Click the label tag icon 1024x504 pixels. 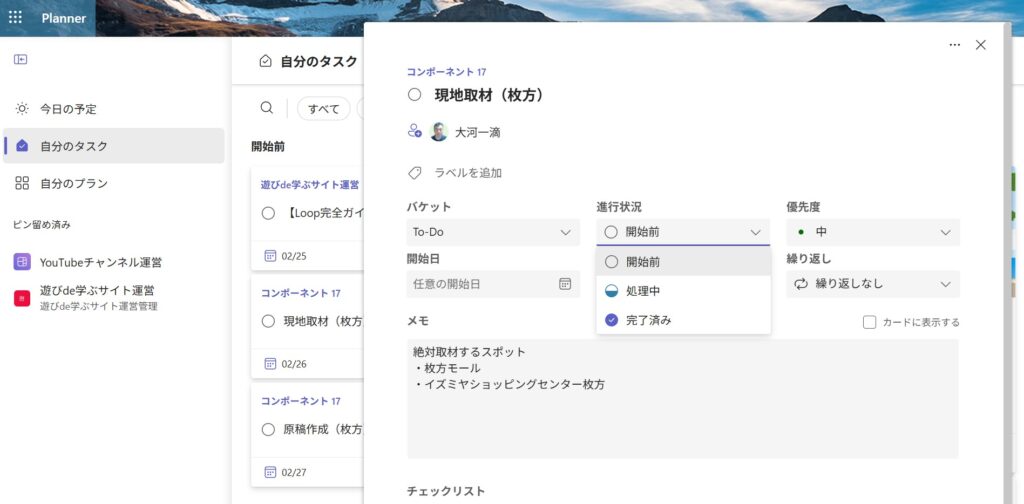tap(415, 173)
